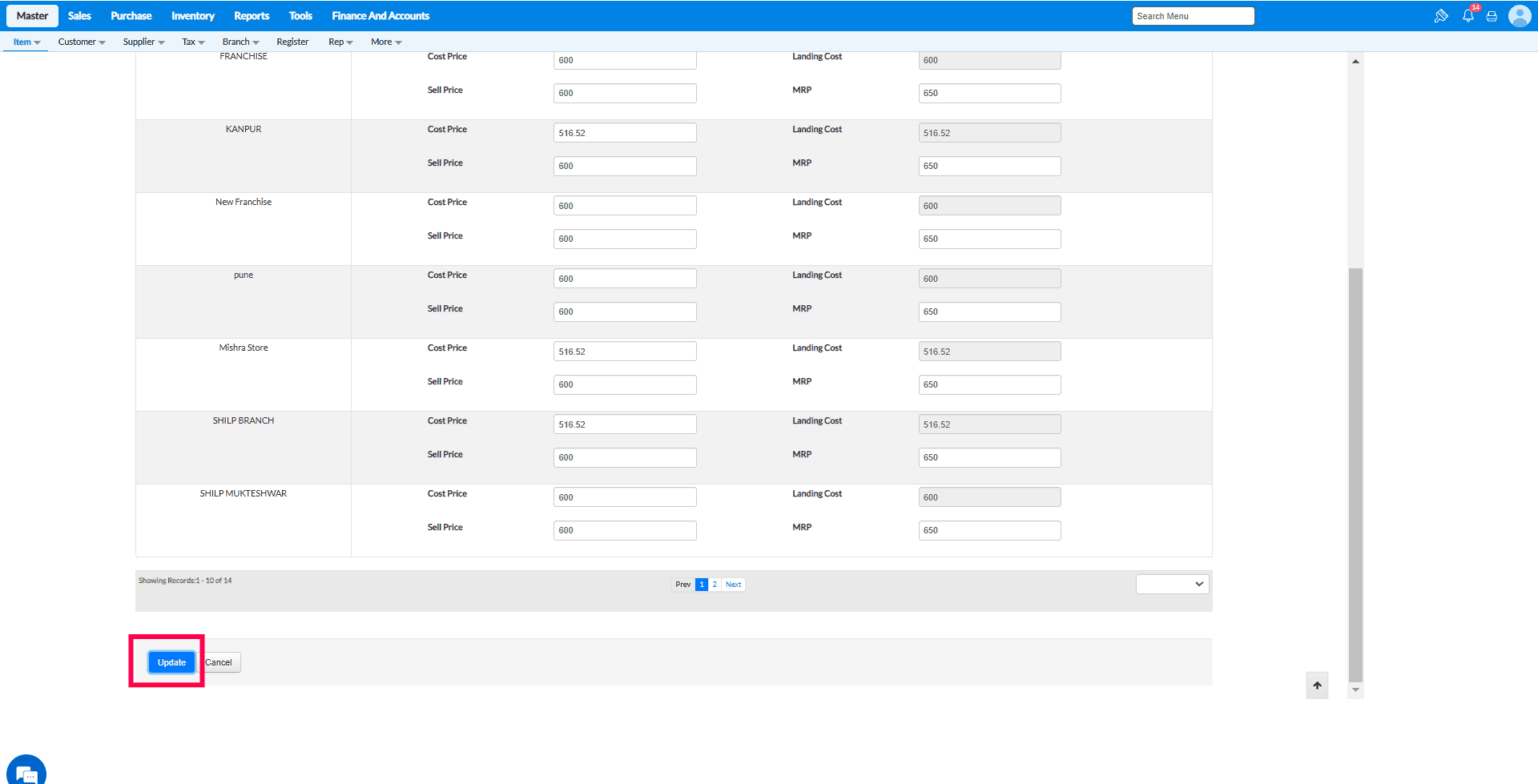This screenshot has height=784, width=1538.
Task: Expand the Rep dropdown
Action: point(340,42)
